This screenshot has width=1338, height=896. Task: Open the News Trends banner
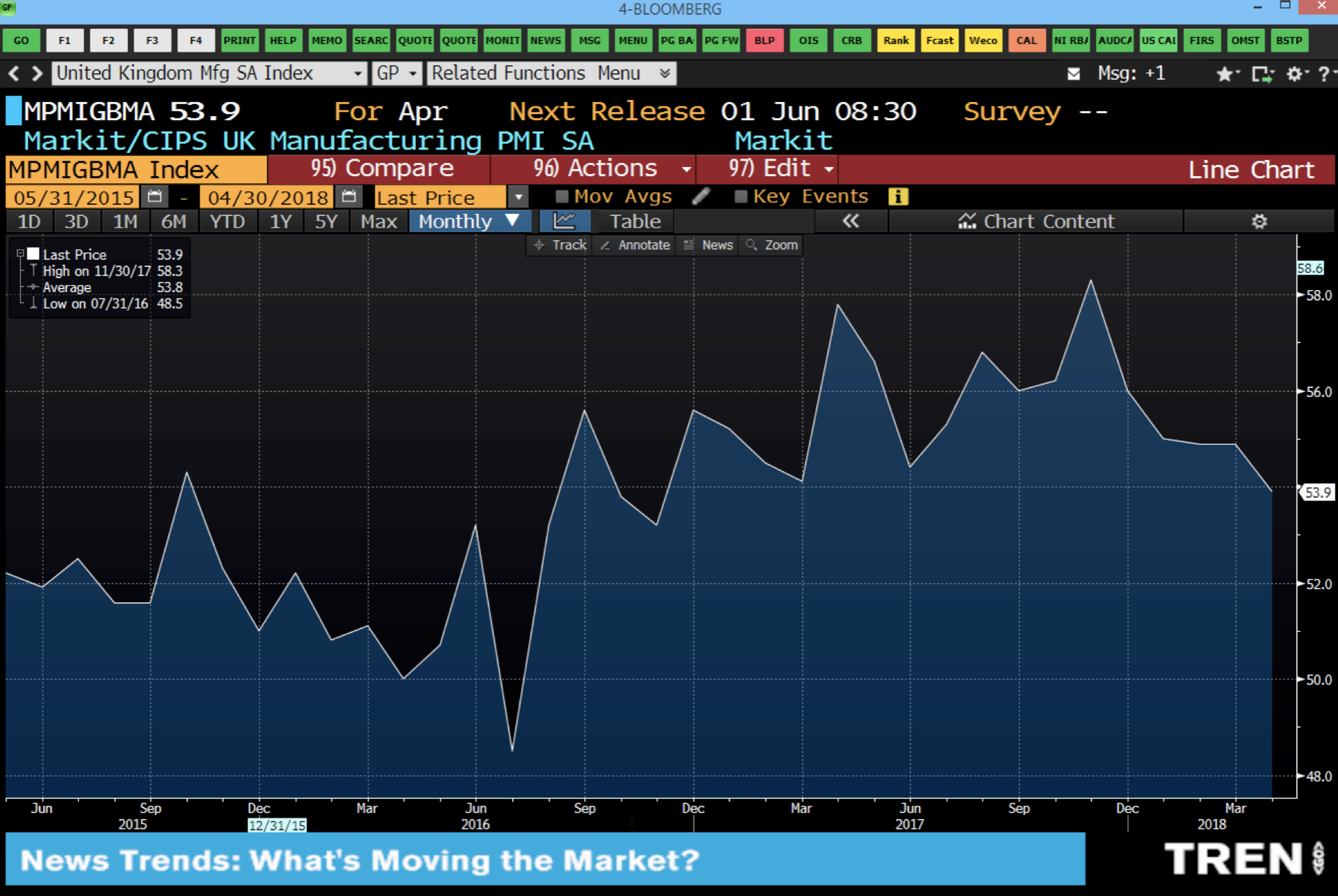pyautogui.click(x=545, y=859)
